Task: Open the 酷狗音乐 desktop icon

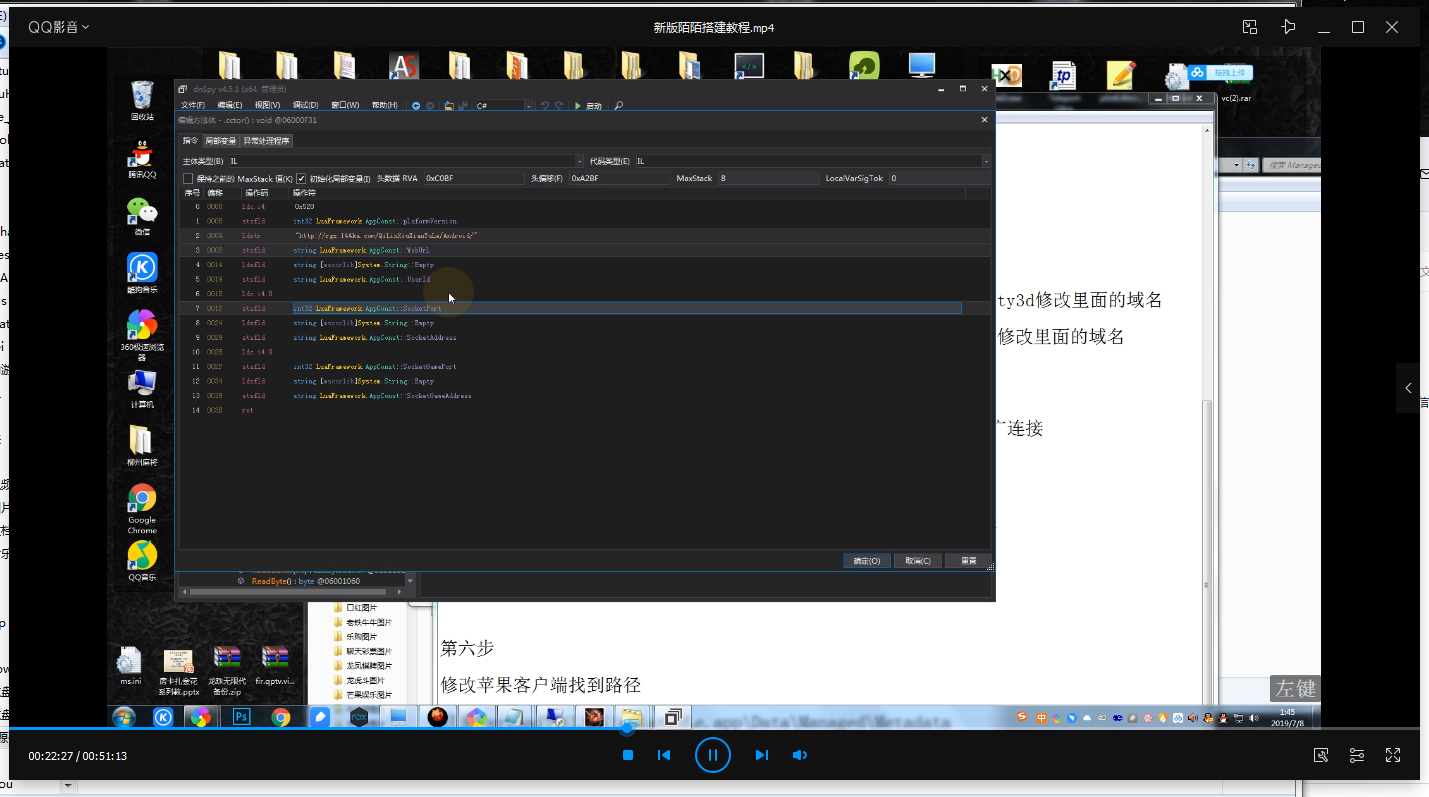Action: coord(142,273)
